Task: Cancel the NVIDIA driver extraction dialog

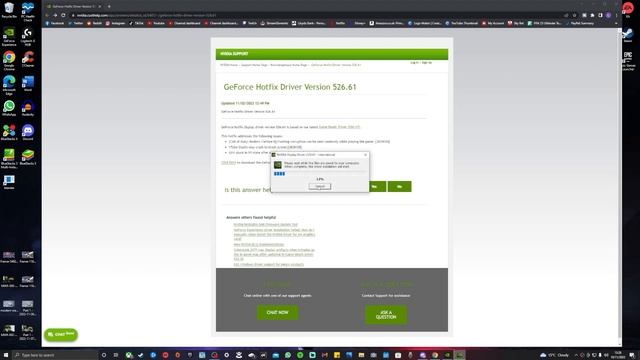Action: pyautogui.click(x=320, y=187)
